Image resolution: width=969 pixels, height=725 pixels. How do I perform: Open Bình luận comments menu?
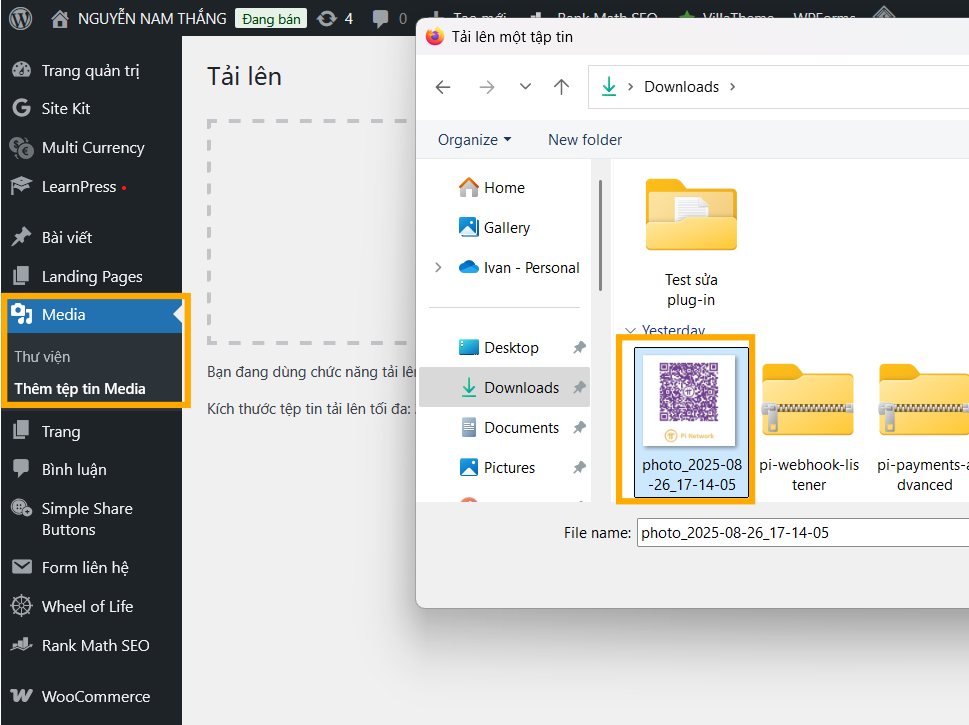coord(91,470)
